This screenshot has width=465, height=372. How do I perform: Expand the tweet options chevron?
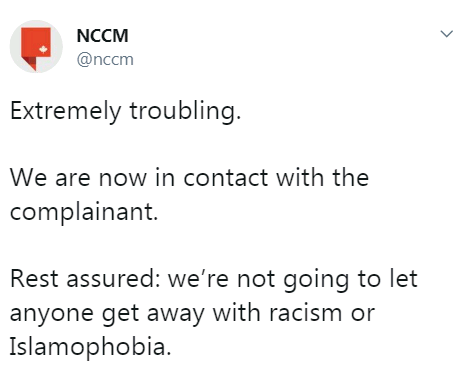tap(446, 34)
